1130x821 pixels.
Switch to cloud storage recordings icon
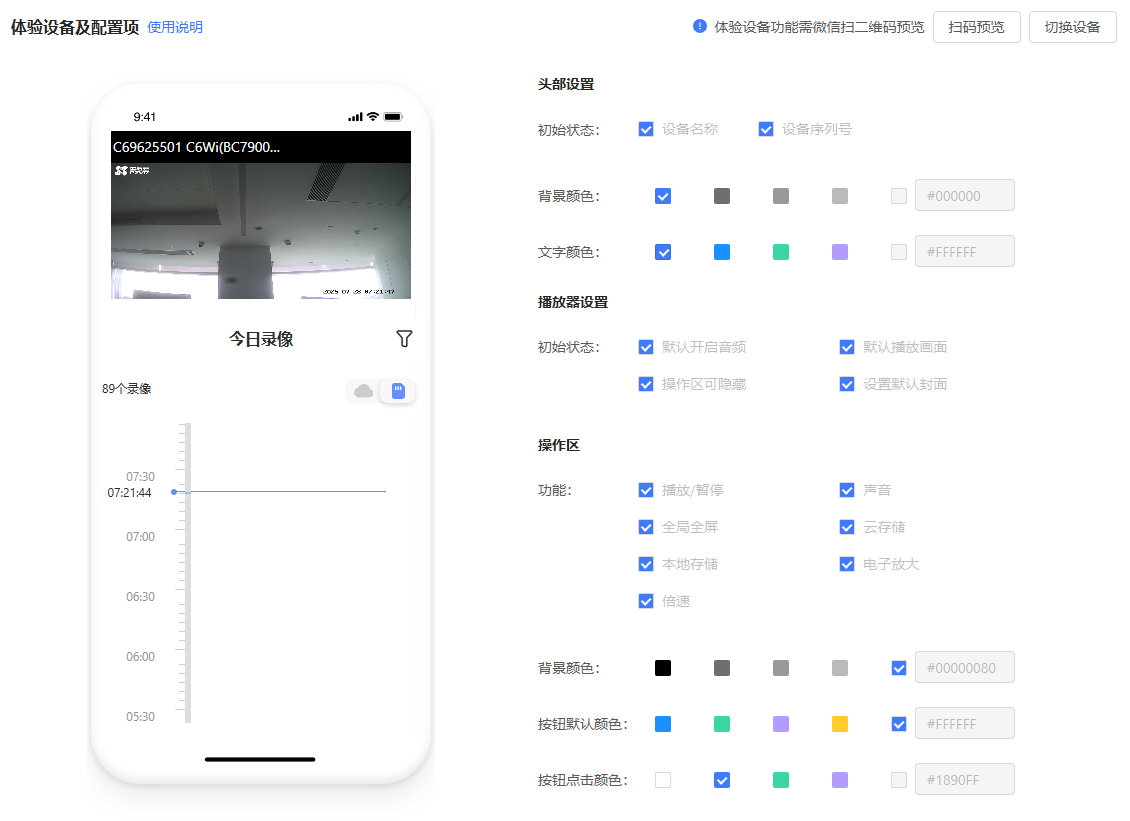point(363,391)
